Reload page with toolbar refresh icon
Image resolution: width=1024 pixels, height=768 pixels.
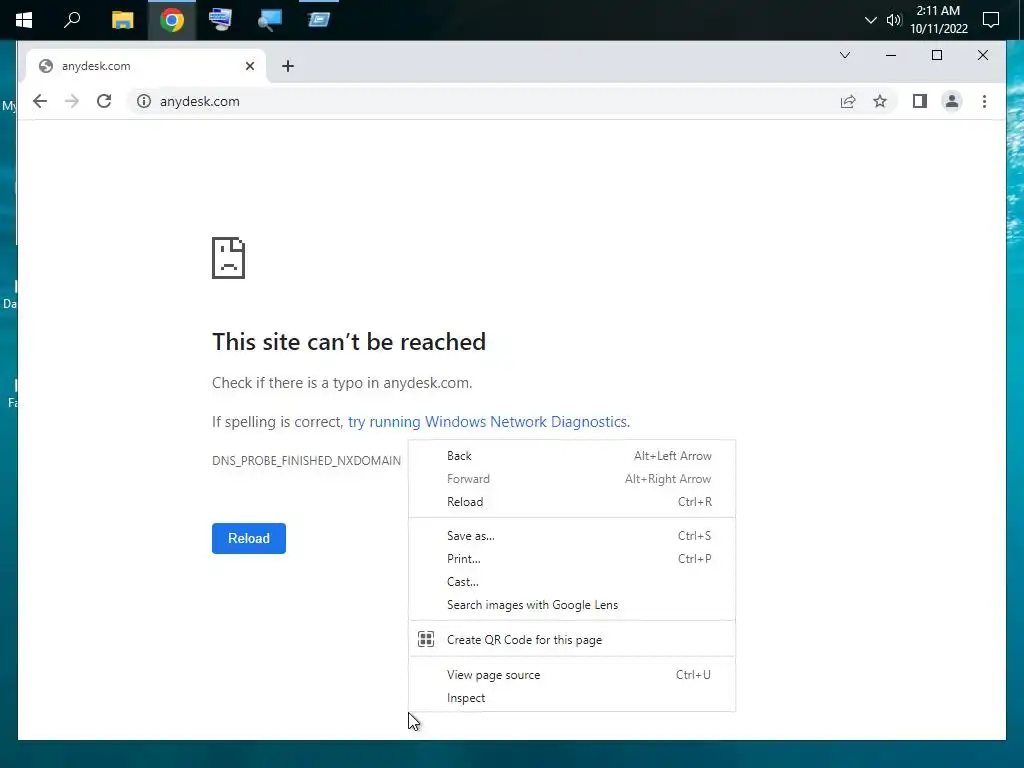[104, 101]
